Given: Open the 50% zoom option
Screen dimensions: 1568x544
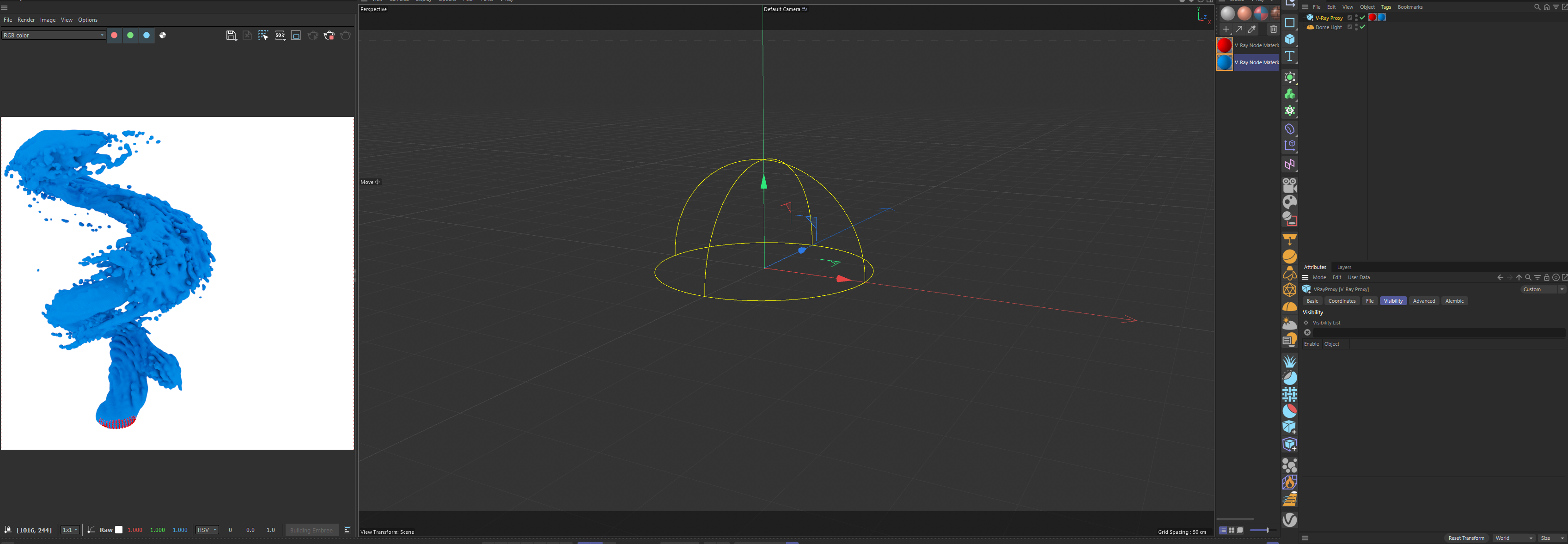Looking at the screenshot, I should 280,35.
